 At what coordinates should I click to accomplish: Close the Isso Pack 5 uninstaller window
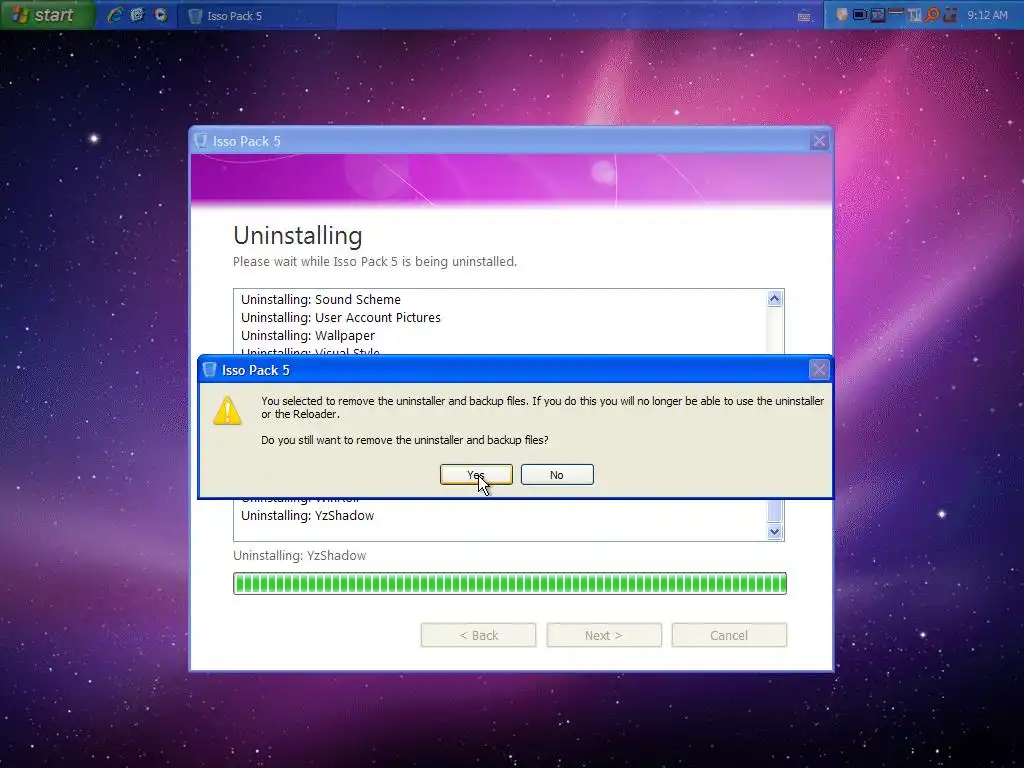818,141
